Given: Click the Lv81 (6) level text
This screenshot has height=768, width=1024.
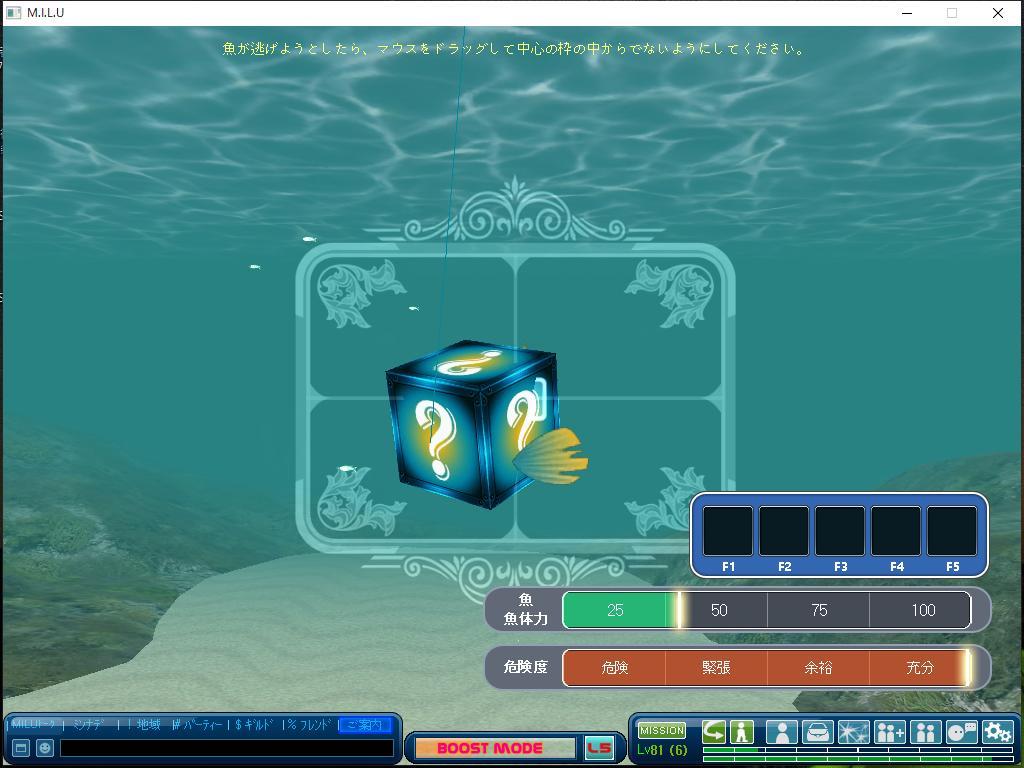Looking at the screenshot, I should pos(662,750).
